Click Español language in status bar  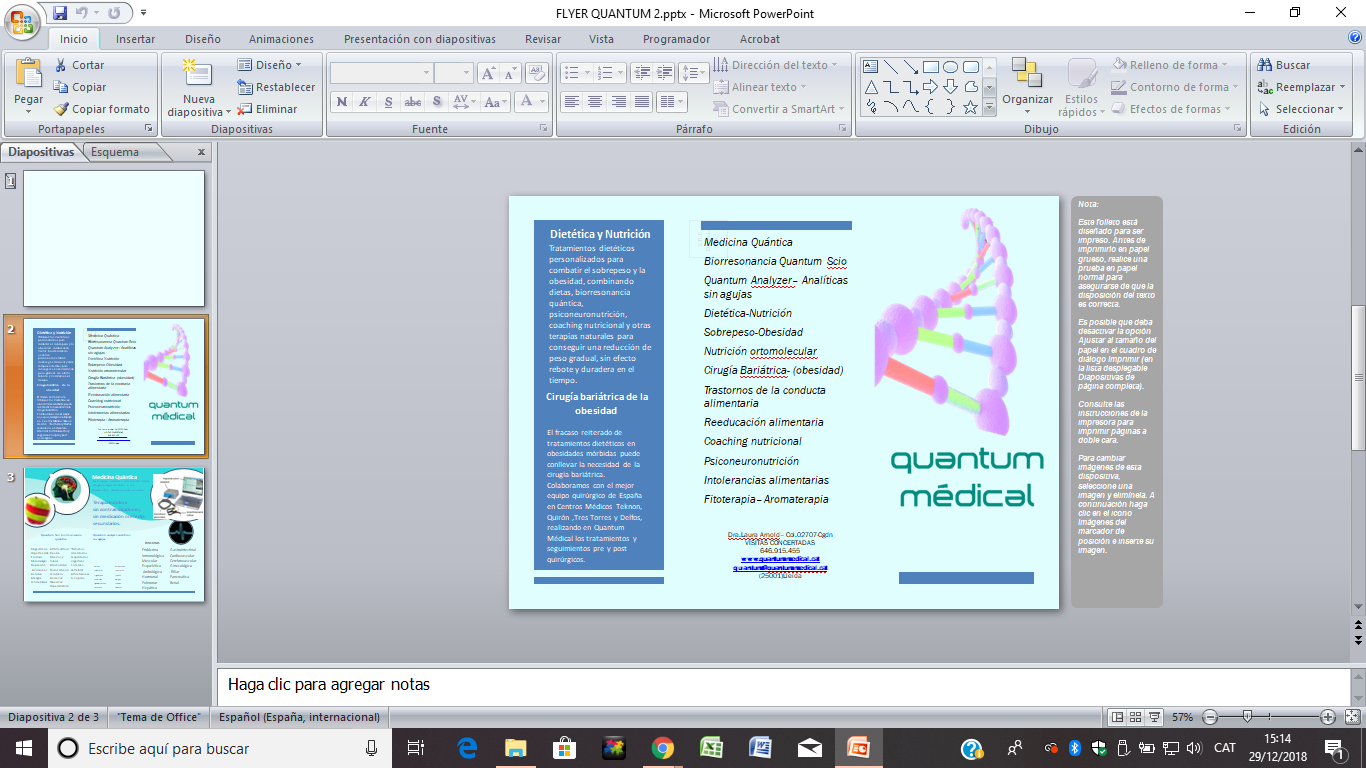pos(297,717)
